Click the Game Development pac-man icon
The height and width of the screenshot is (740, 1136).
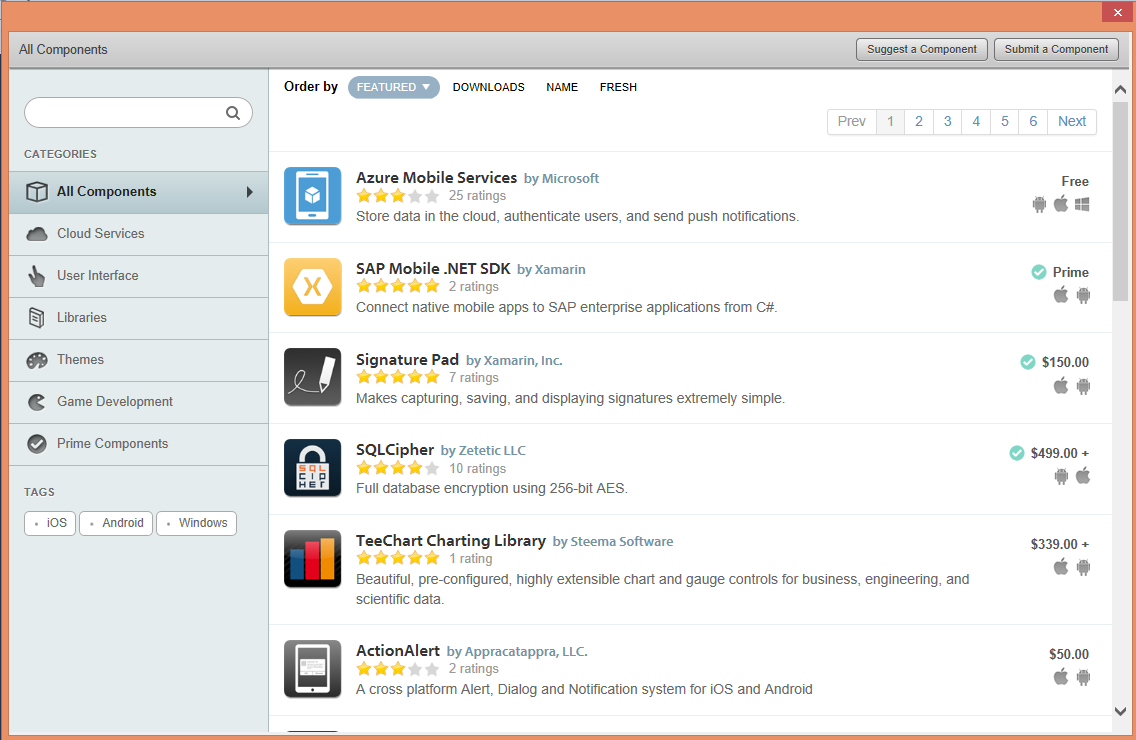click(37, 402)
